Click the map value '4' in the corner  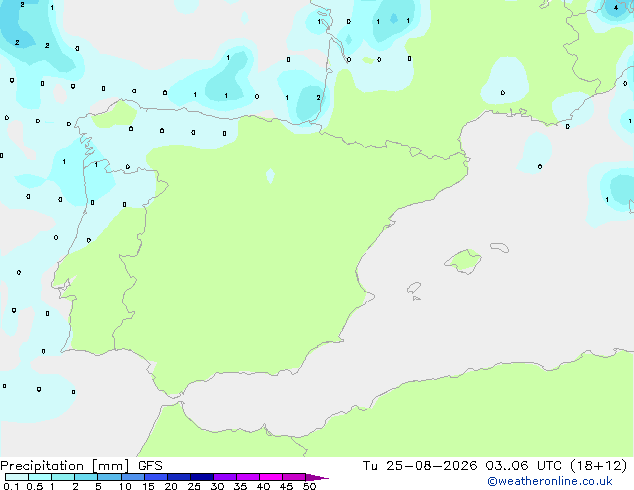[616, 7]
